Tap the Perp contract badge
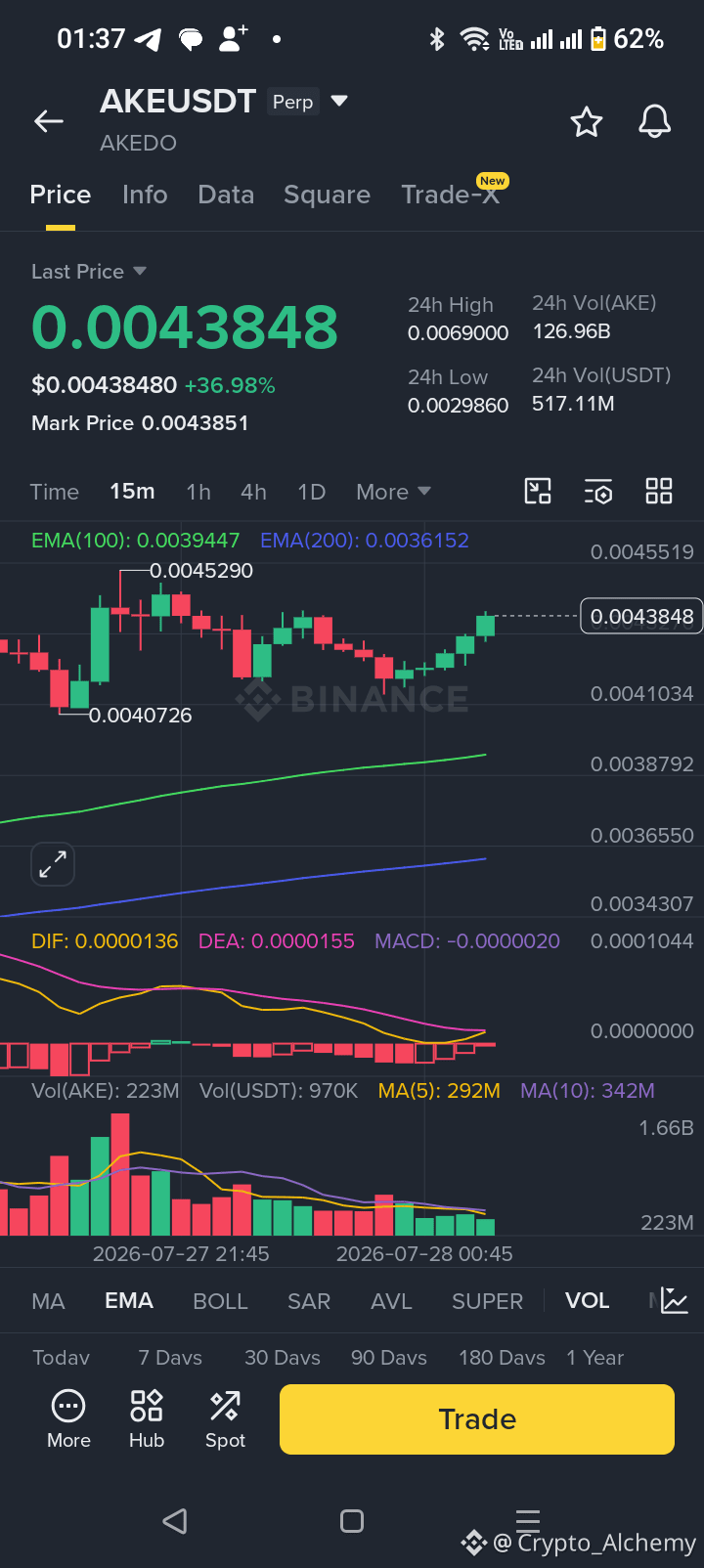The width and height of the screenshot is (704, 1568). pos(292,102)
